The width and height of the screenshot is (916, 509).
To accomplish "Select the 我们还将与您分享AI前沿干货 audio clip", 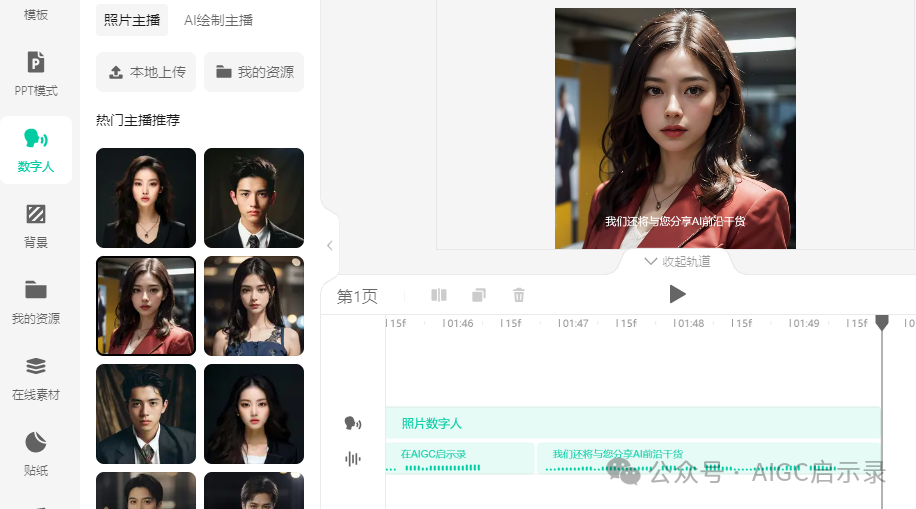I will click(709, 459).
